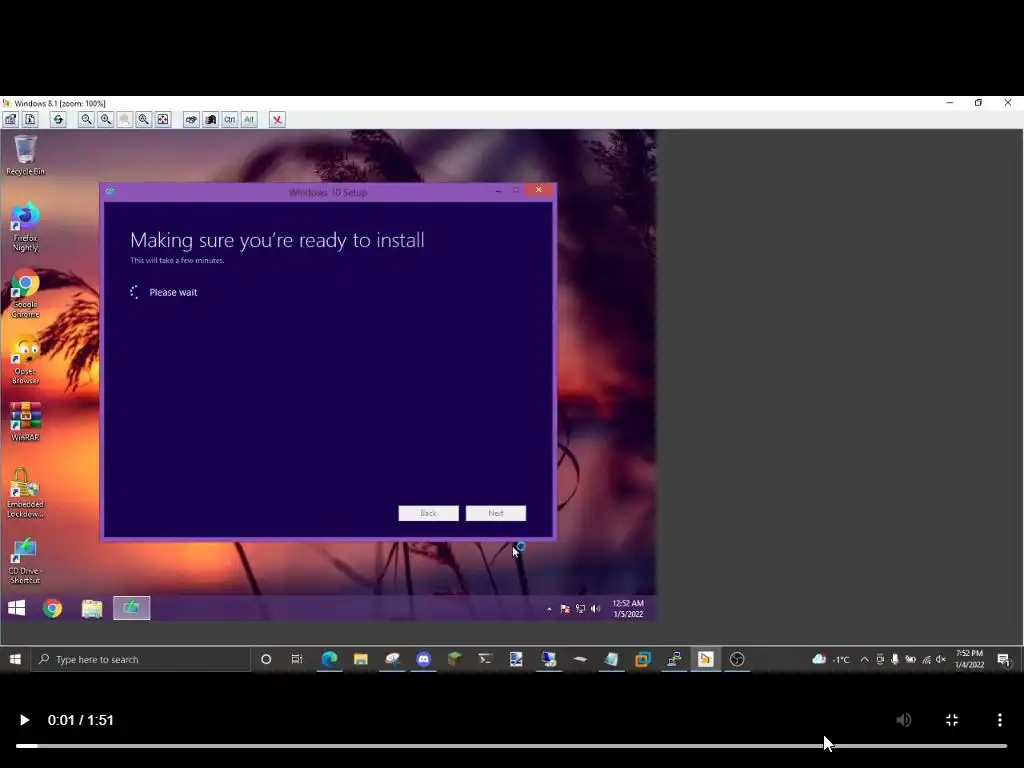
Task: Open the info toolbar icon
Action: tap(30, 120)
